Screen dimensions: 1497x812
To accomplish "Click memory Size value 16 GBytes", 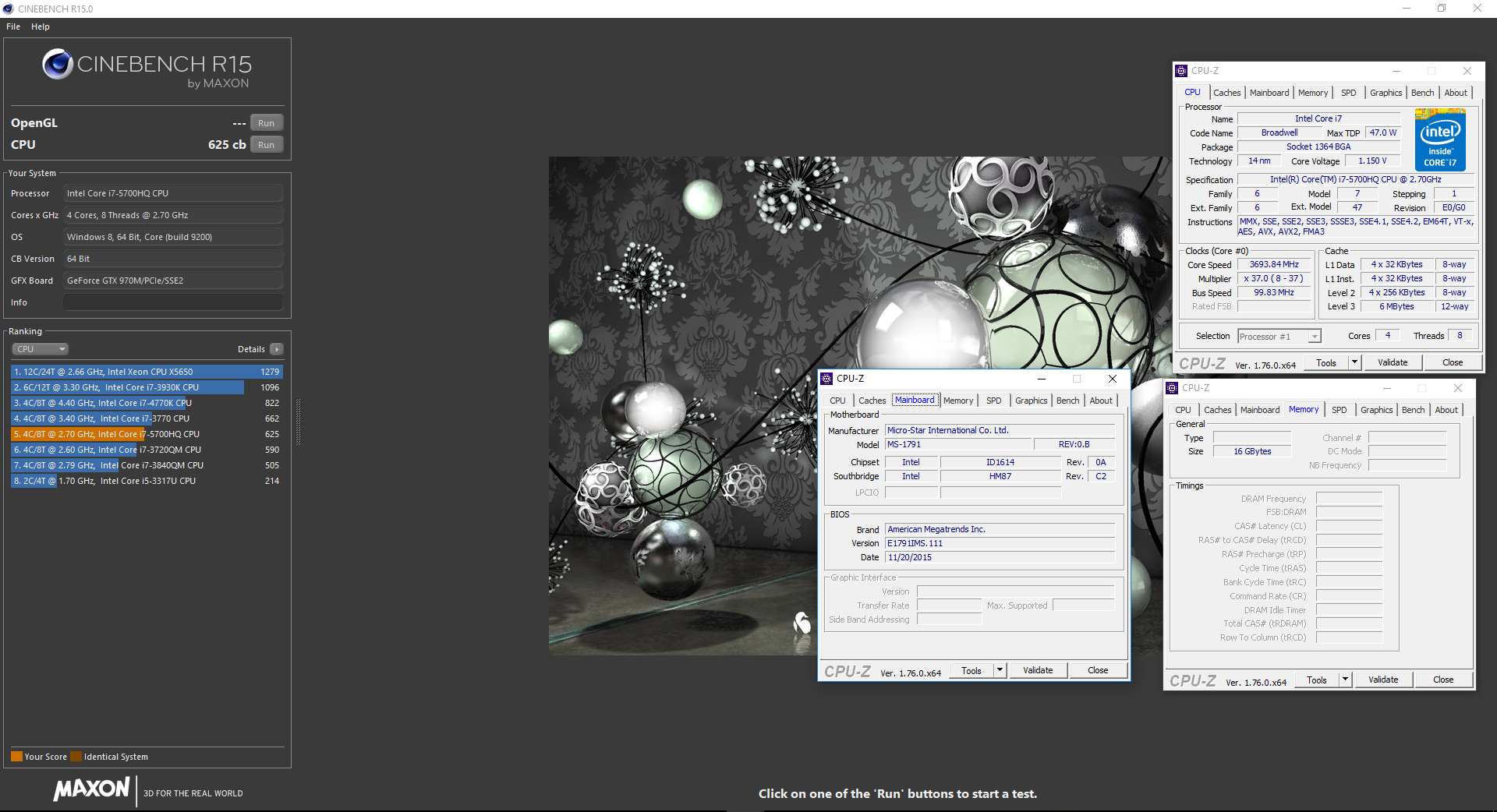I will coord(1252,451).
